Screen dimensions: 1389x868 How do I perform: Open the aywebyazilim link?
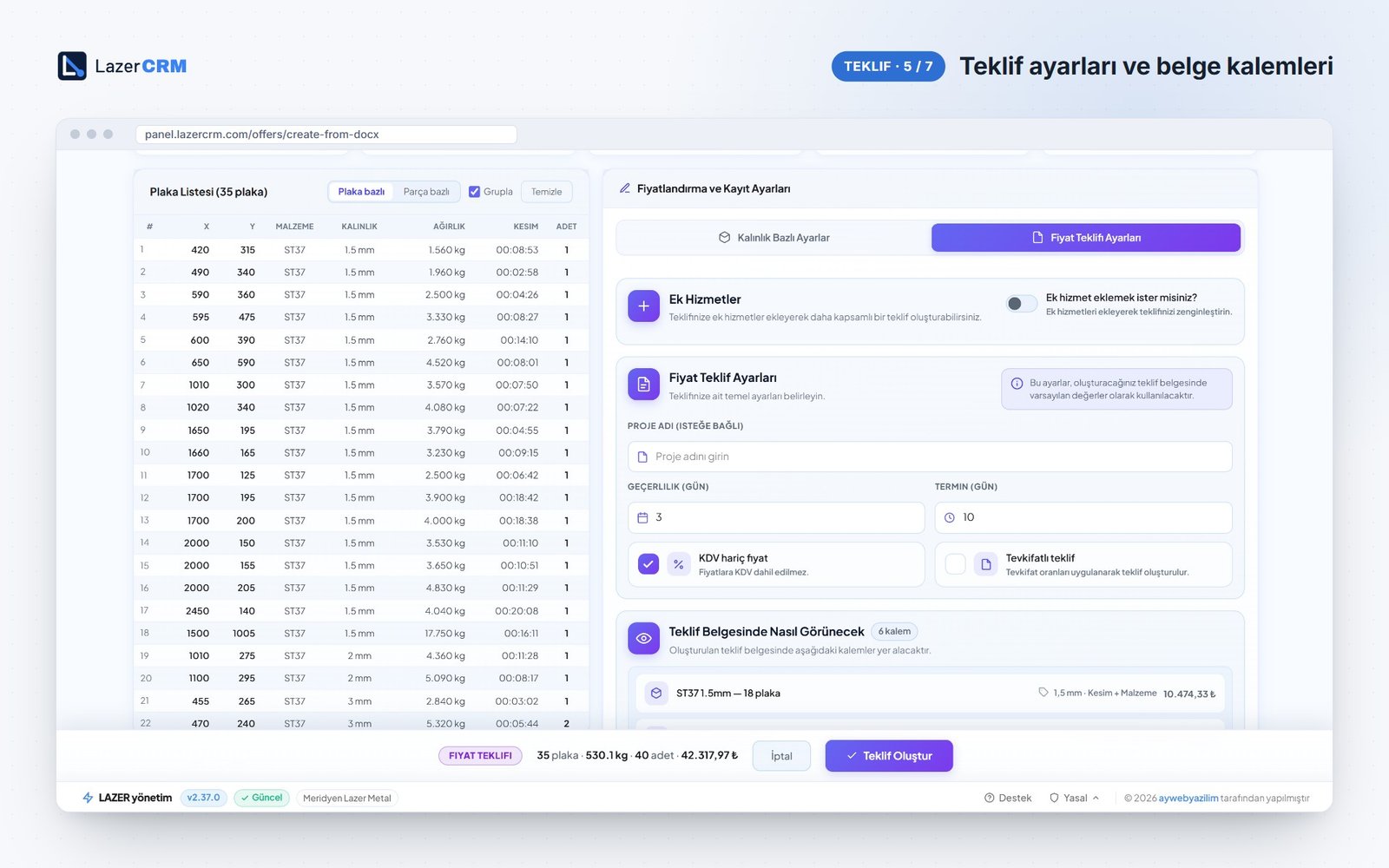[x=1188, y=798]
